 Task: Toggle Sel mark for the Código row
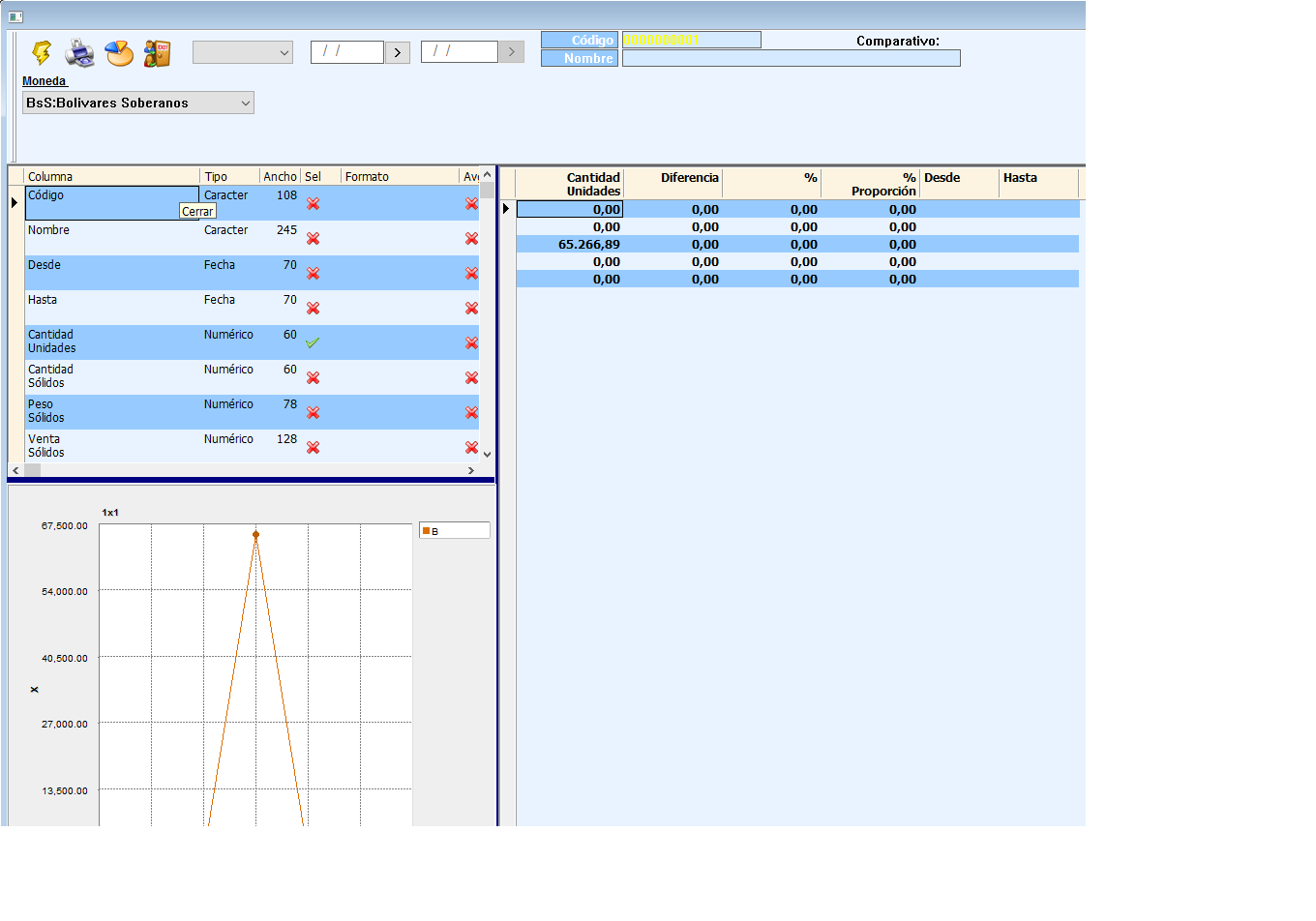[313, 203]
